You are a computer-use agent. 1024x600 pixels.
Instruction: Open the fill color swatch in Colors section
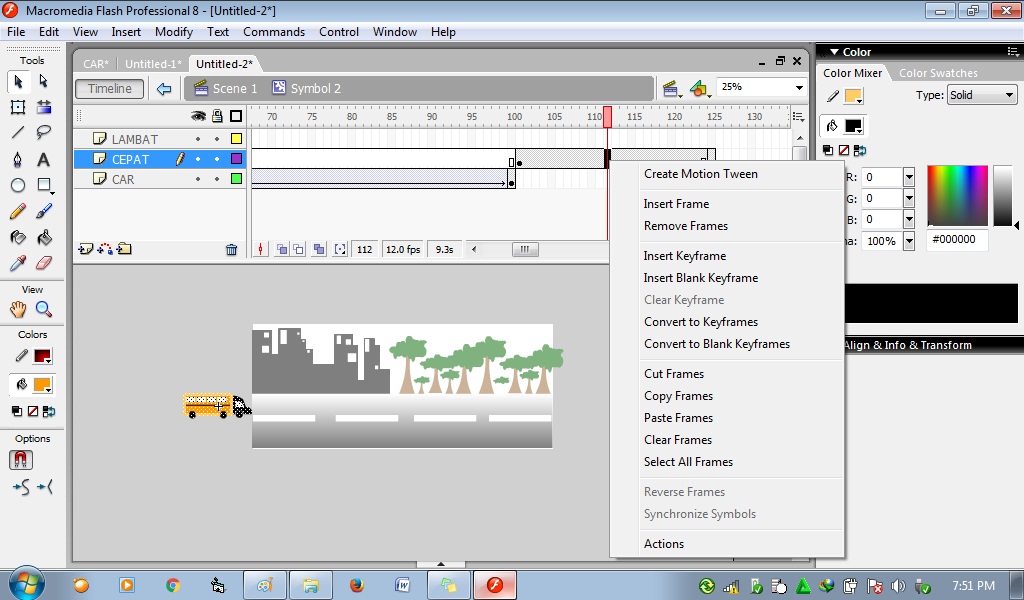tap(41, 384)
